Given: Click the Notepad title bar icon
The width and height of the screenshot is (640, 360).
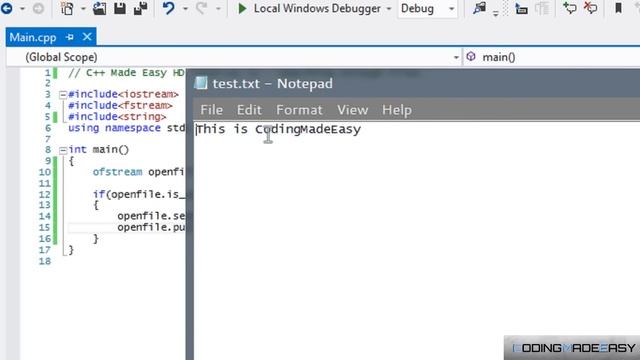Looking at the screenshot, I should click(201, 83).
